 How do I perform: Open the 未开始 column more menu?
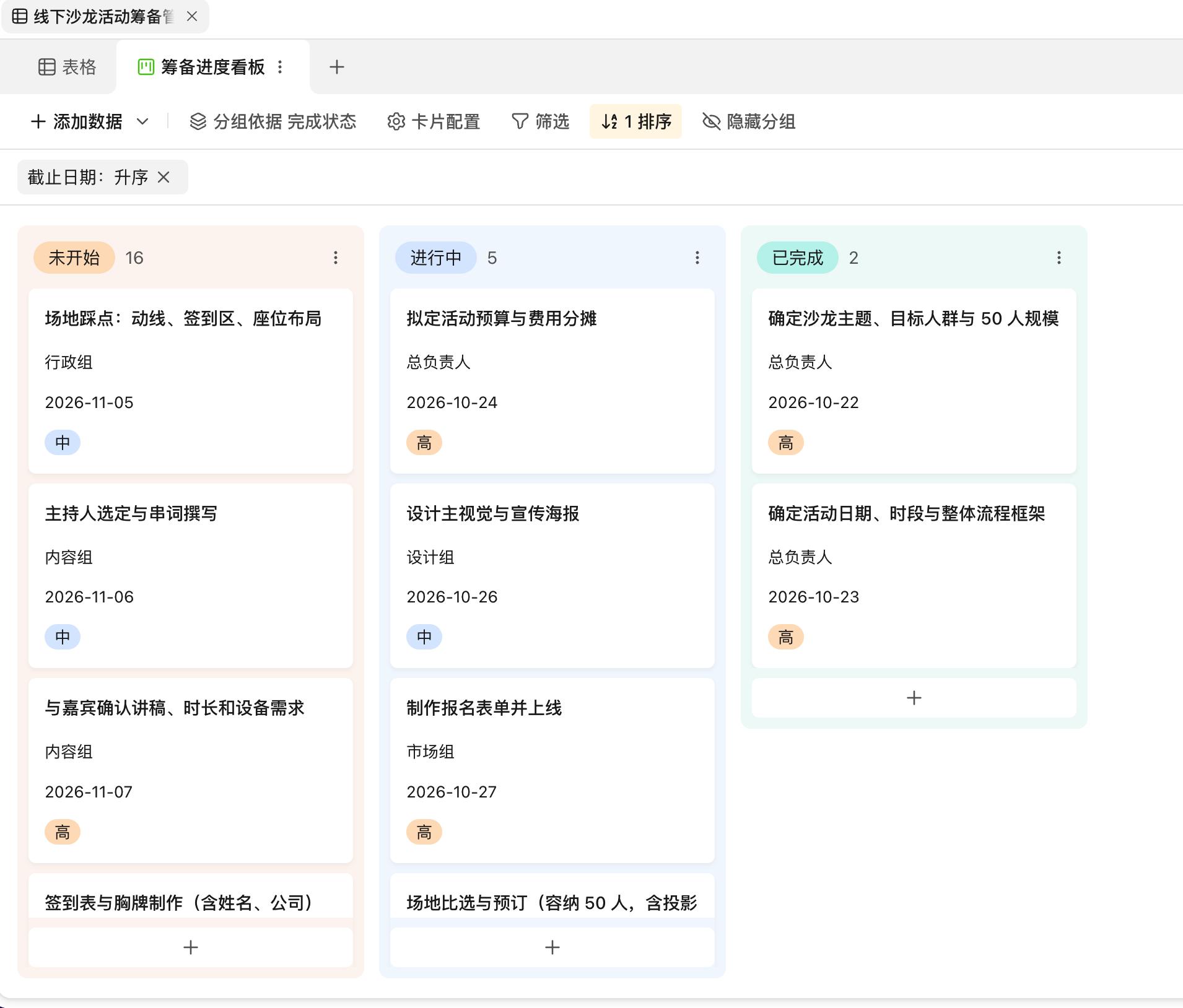pos(336,258)
